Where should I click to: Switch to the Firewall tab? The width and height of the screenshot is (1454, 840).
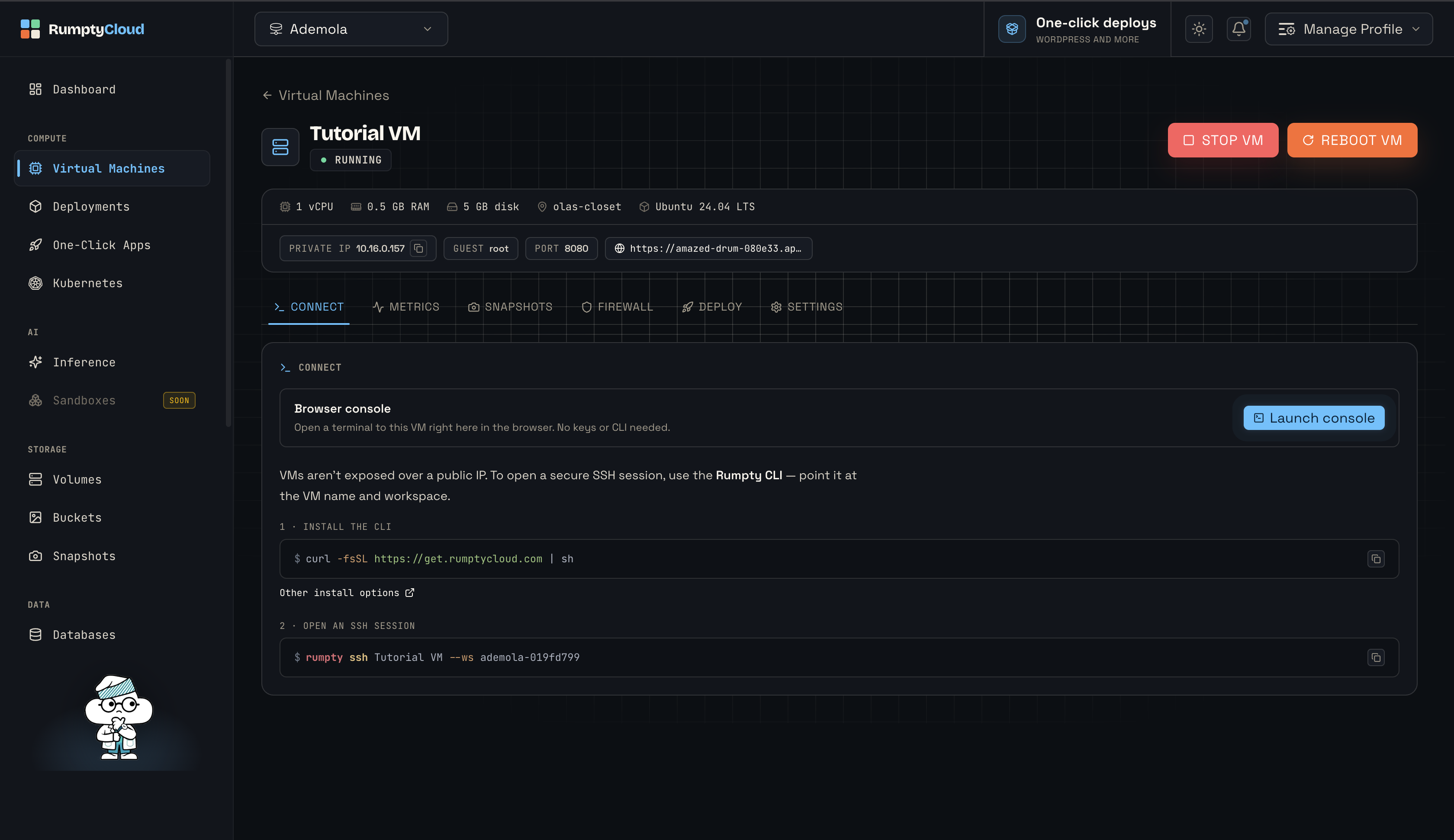(x=618, y=307)
